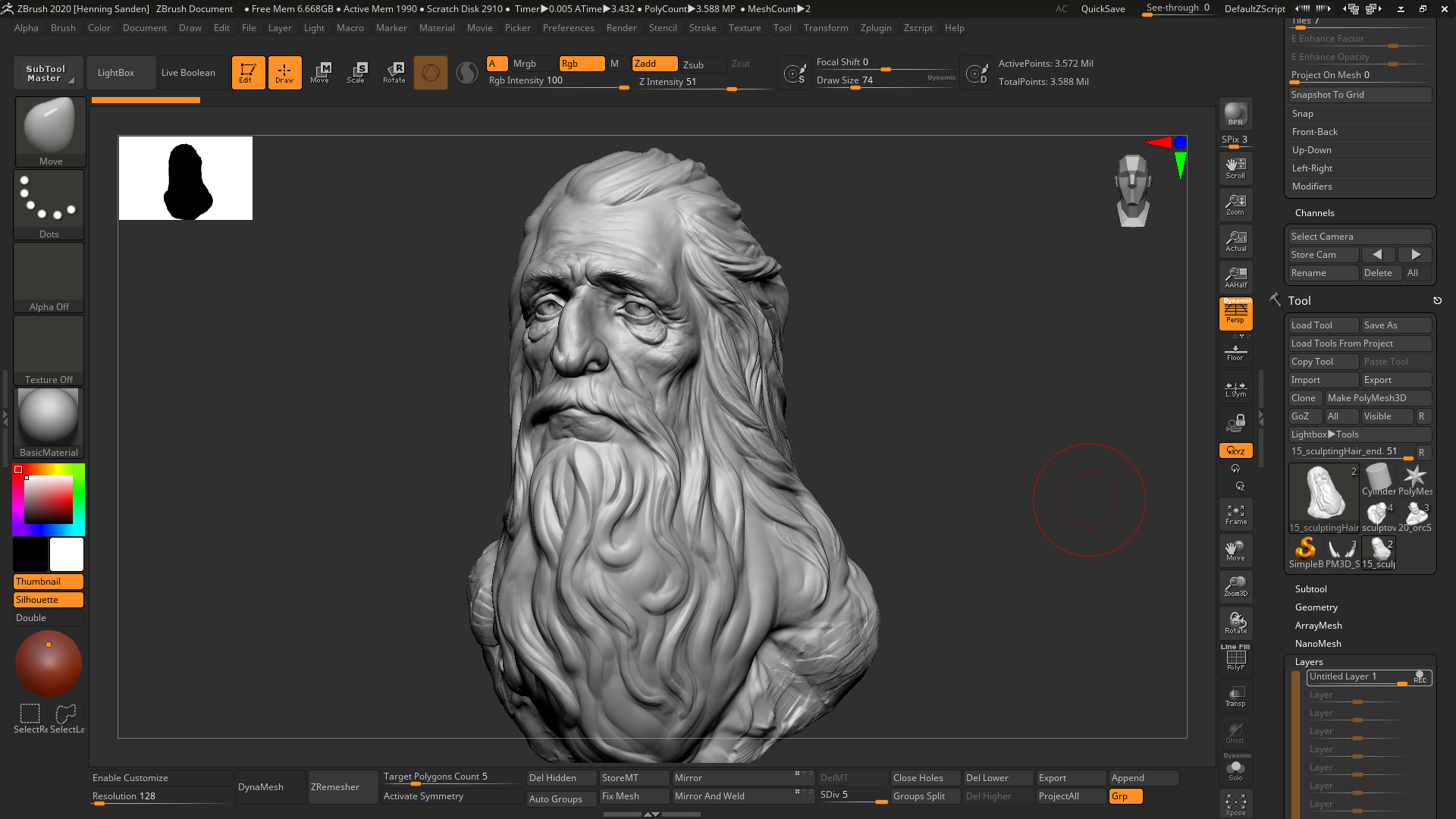Click the QuickSave button
The width and height of the screenshot is (1456, 819).
click(1103, 9)
